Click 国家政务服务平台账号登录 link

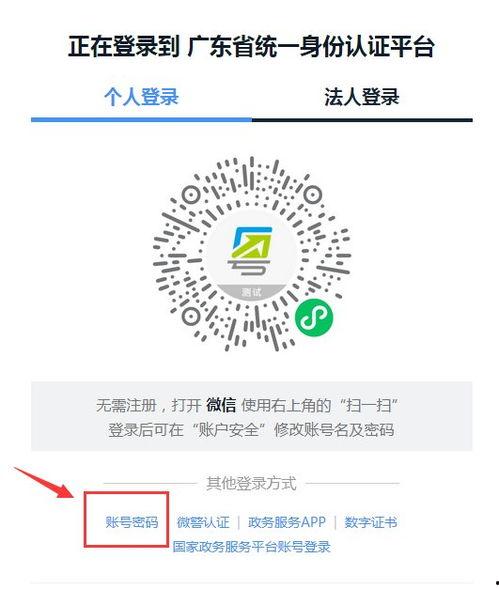tap(251, 547)
